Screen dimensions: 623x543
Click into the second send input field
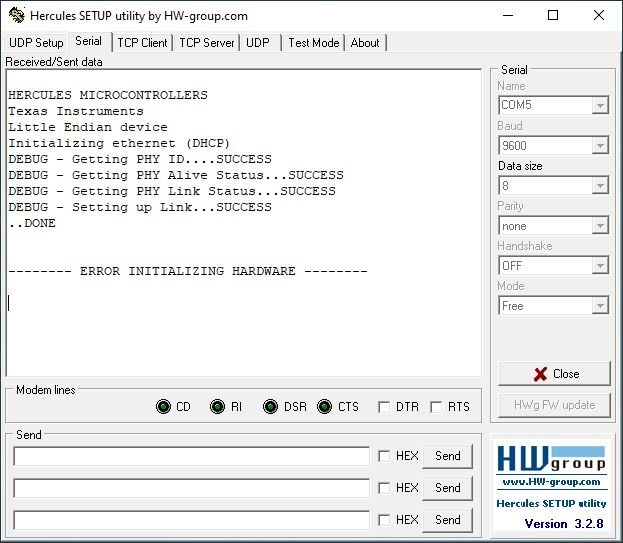pyautogui.click(x=192, y=488)
